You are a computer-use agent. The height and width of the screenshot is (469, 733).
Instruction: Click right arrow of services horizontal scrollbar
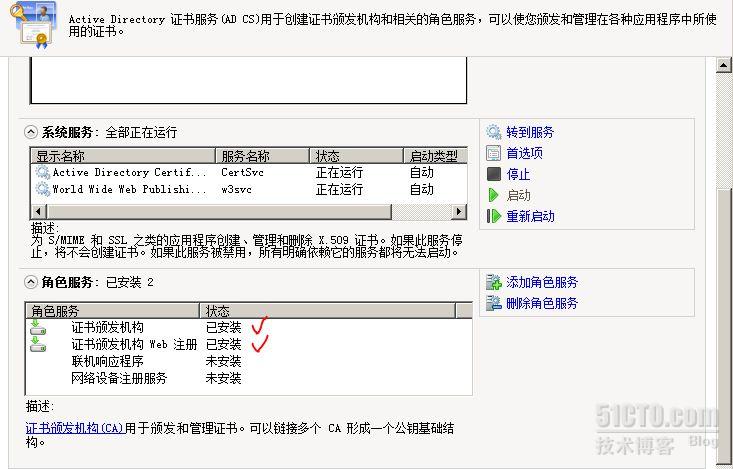point(459,212)
